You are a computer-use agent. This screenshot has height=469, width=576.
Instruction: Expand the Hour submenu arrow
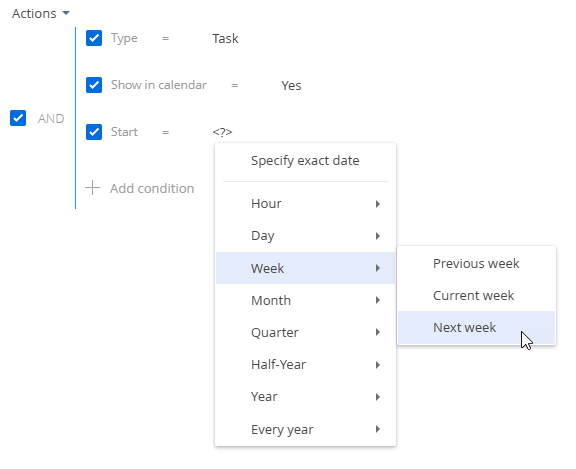378,204
